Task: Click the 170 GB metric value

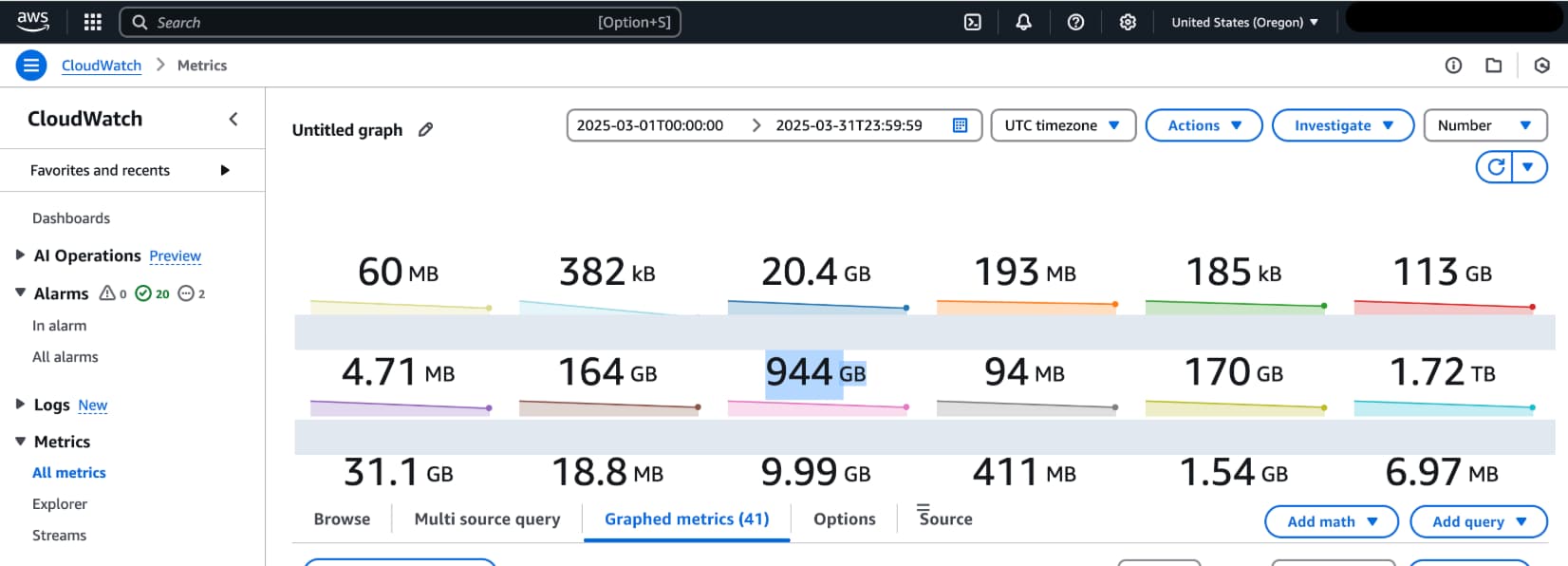Action: pos(1233,372)
